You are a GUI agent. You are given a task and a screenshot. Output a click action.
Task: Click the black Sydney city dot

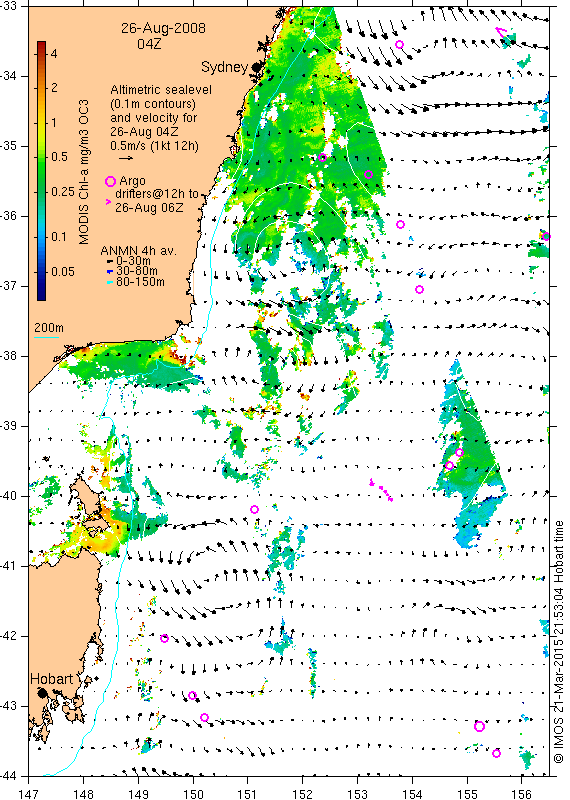[256, 67]
